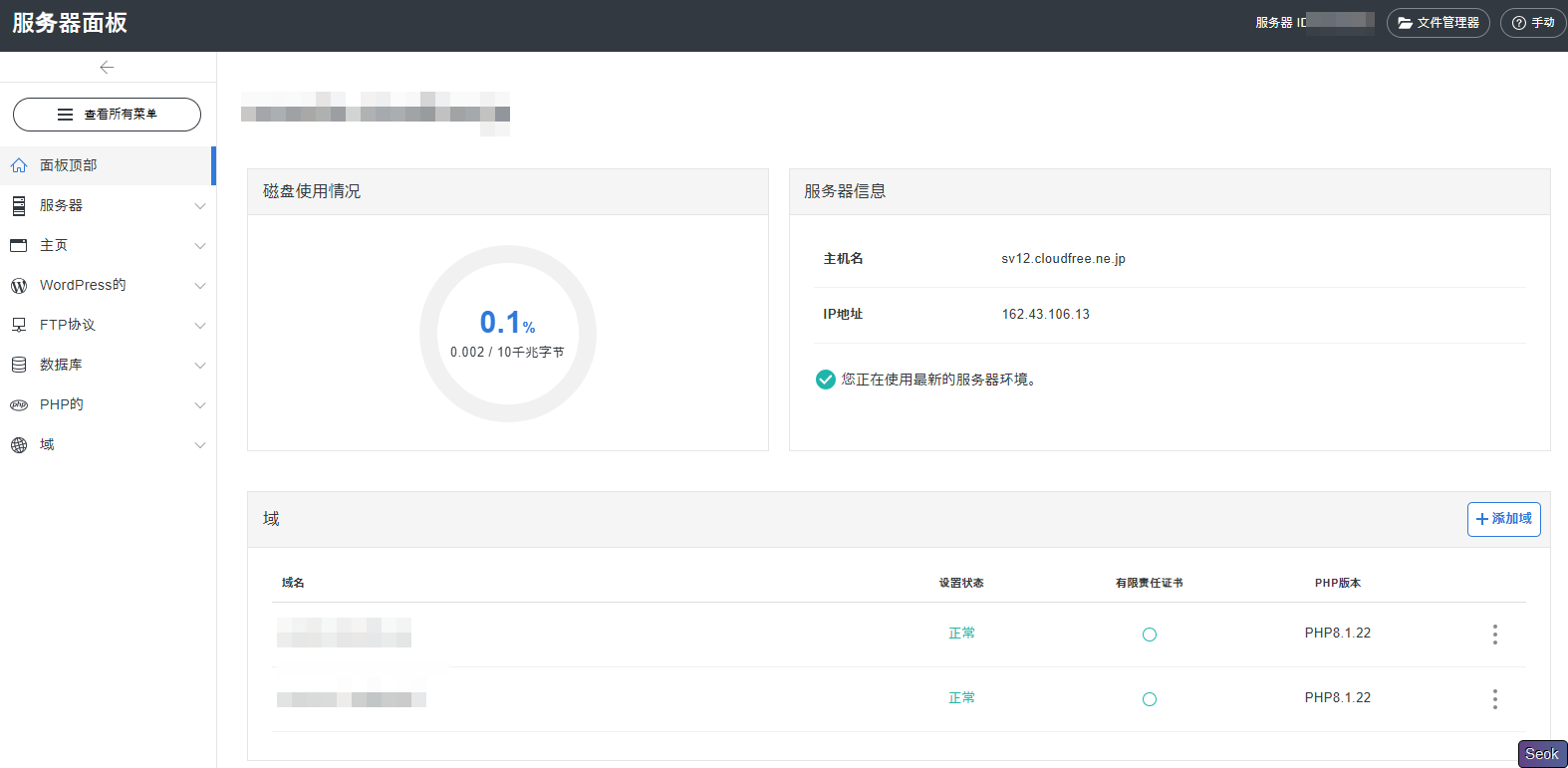Viewport: 1568px width, 768px height.
Task: Open three-dot menu for second domain
Action: click(x=1494, y=699)
